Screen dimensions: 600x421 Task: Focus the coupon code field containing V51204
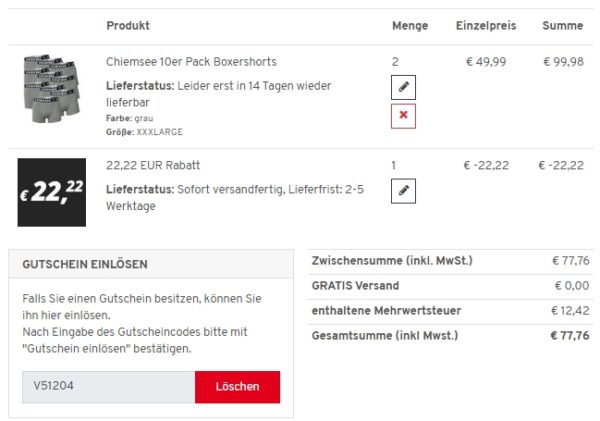click(108, 387)
